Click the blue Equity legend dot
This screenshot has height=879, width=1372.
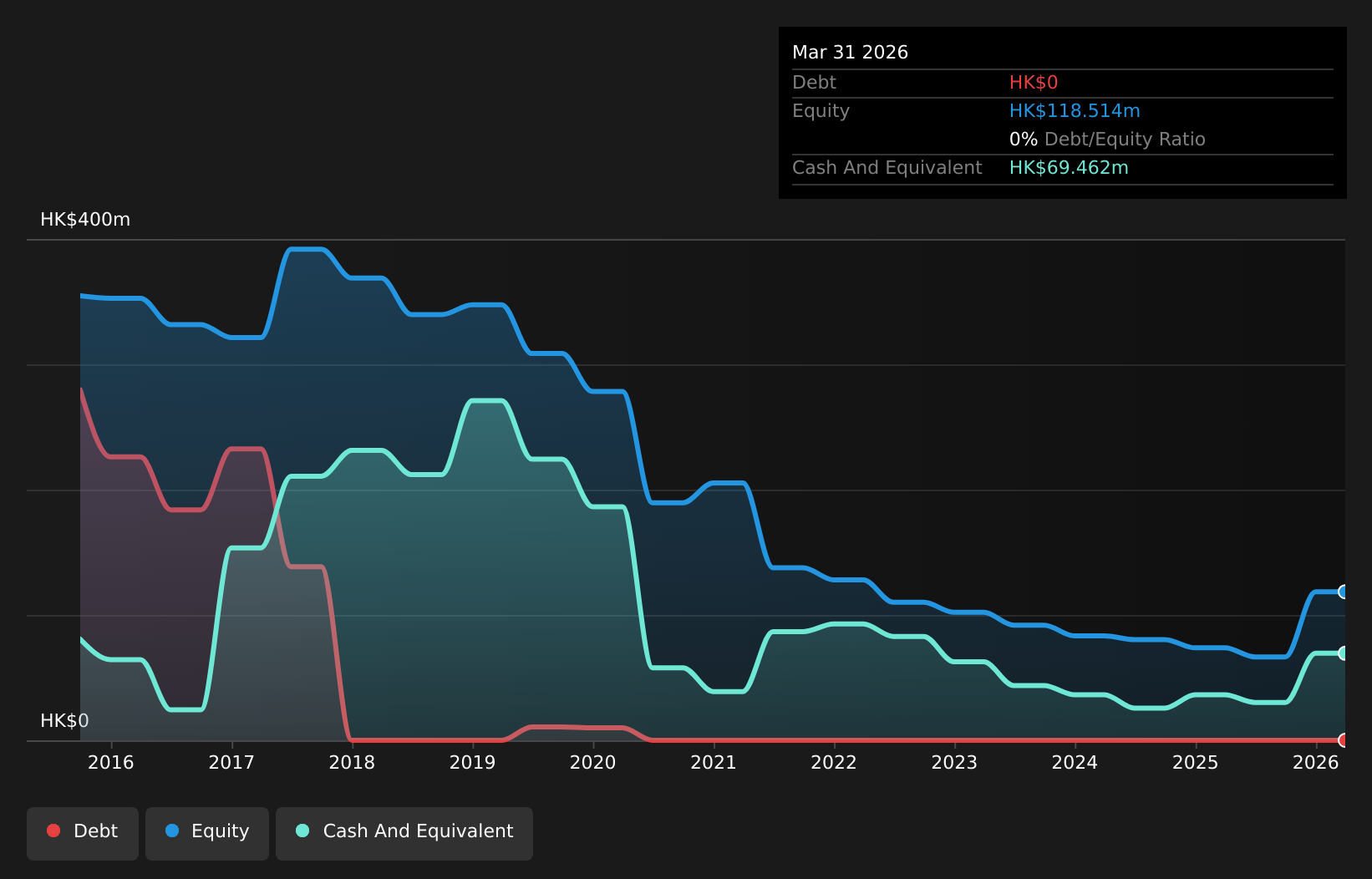pyautogui.click(x=172, y=831)
